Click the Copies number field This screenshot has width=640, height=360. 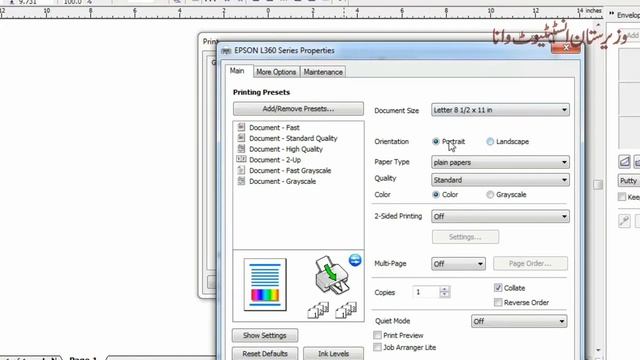426,292
